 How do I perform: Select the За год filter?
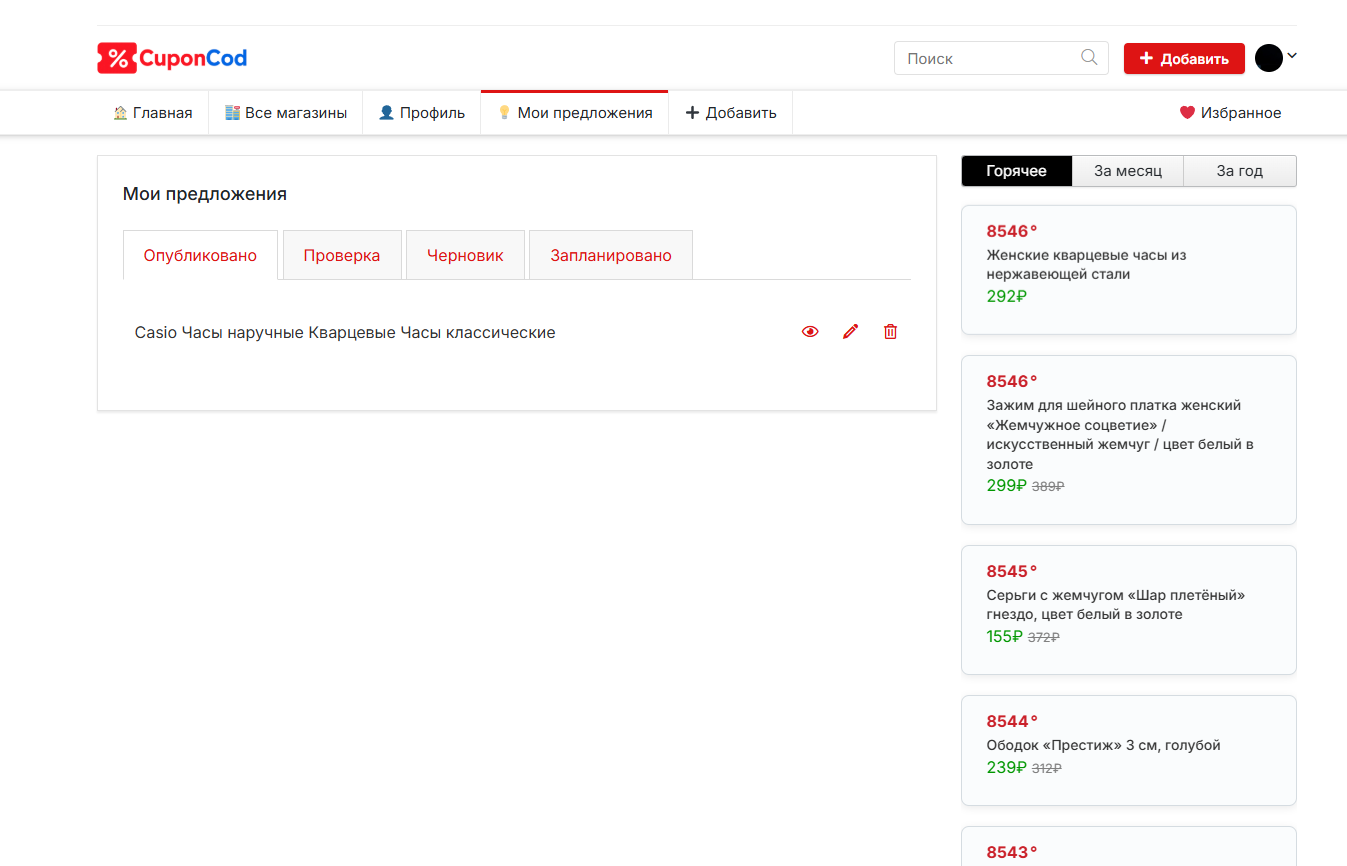coord(1239,171)
